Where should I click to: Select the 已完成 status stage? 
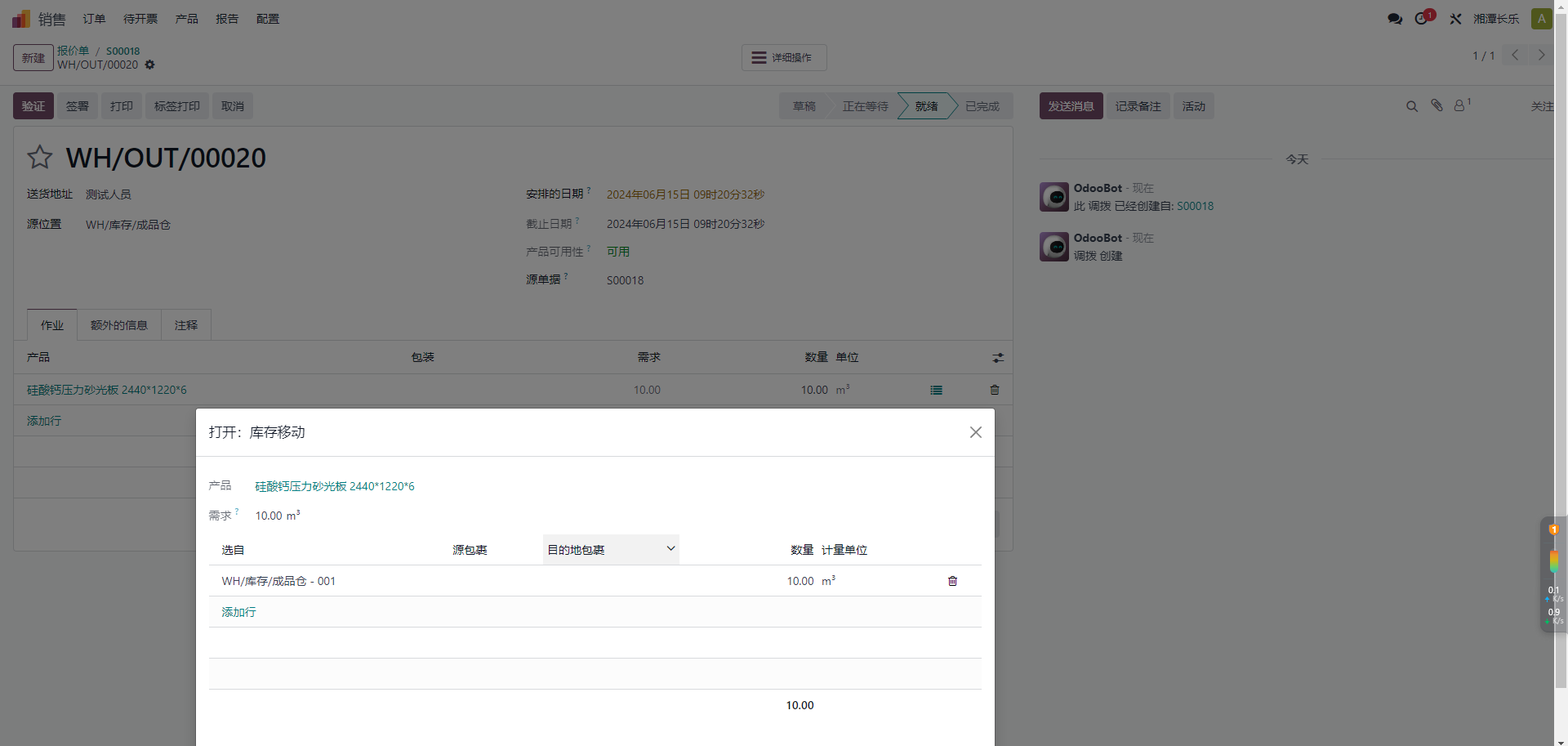pyautogui.click(x=982, y=106)
